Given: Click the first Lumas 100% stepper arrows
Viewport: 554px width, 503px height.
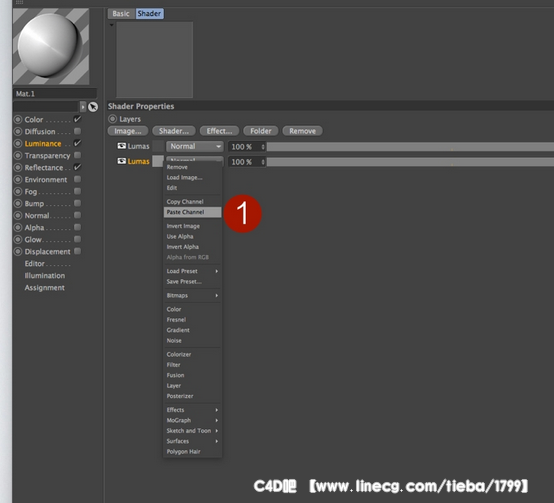Looking at the screenshot, I should 263,147.
